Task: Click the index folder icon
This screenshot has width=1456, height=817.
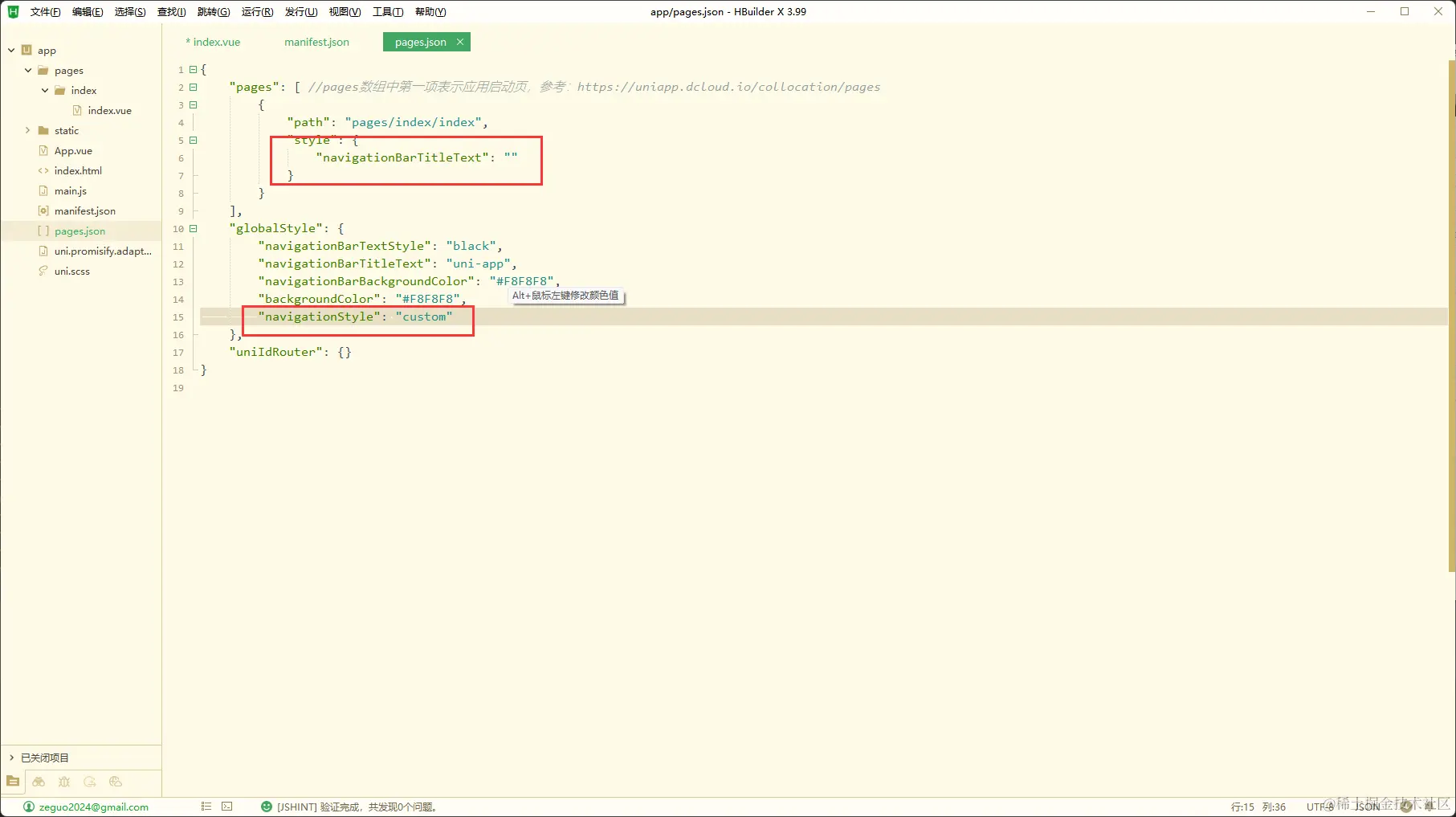Action: (60, 91)
